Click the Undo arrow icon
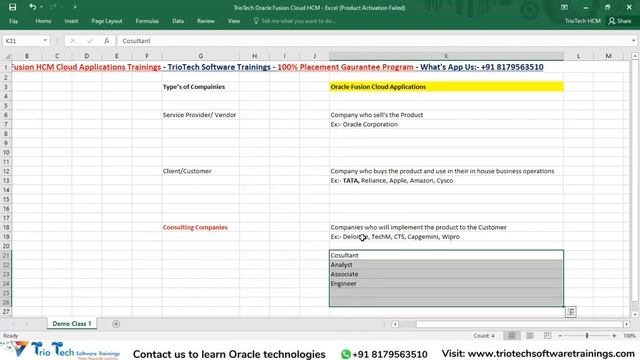The height and width of the screenshot is (360, 640). (33, 7)
